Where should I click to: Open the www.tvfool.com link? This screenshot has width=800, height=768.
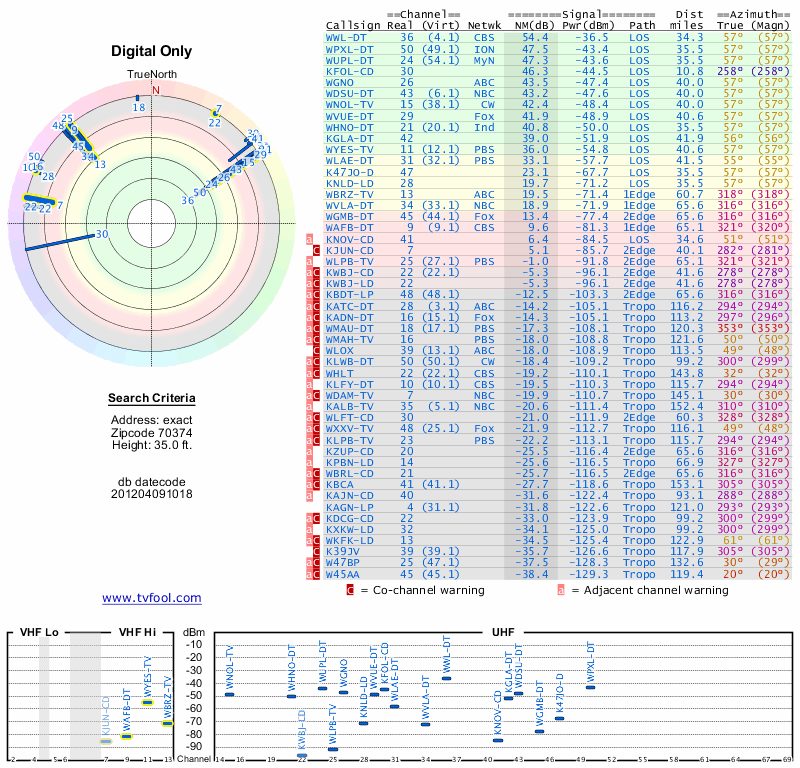point(151,598)
